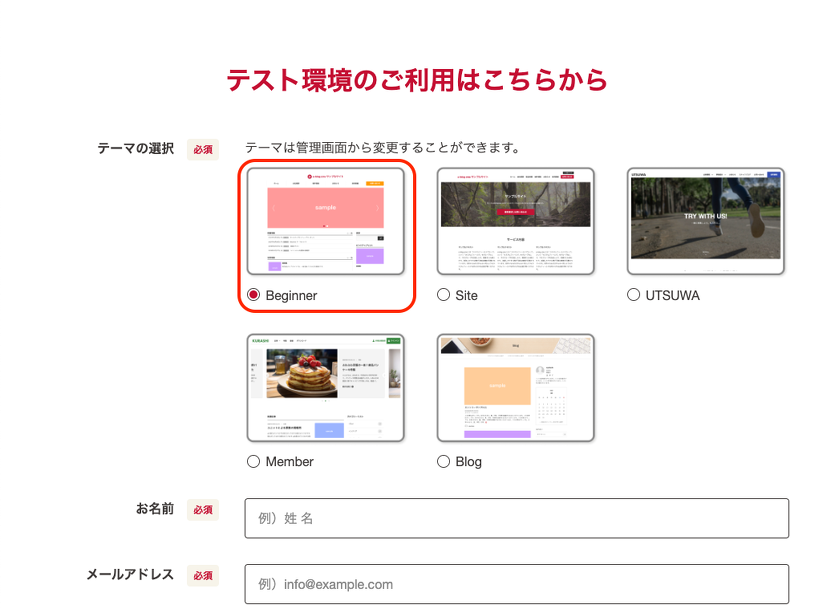Pick the UTSUWA theme radio button
Image resolution: width=835 pixels, height=613 pixels.
(634, 295)
